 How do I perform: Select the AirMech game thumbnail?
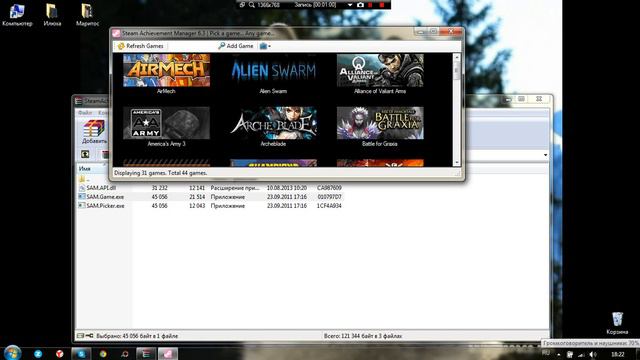(x=167, y=70)
